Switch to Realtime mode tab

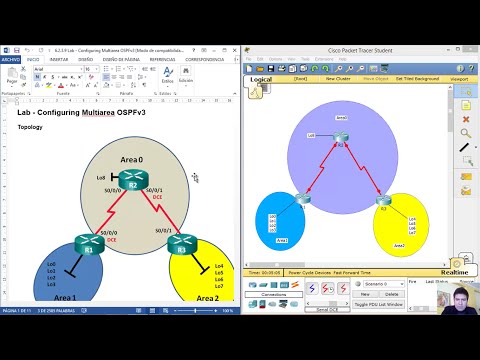[455, 272]
